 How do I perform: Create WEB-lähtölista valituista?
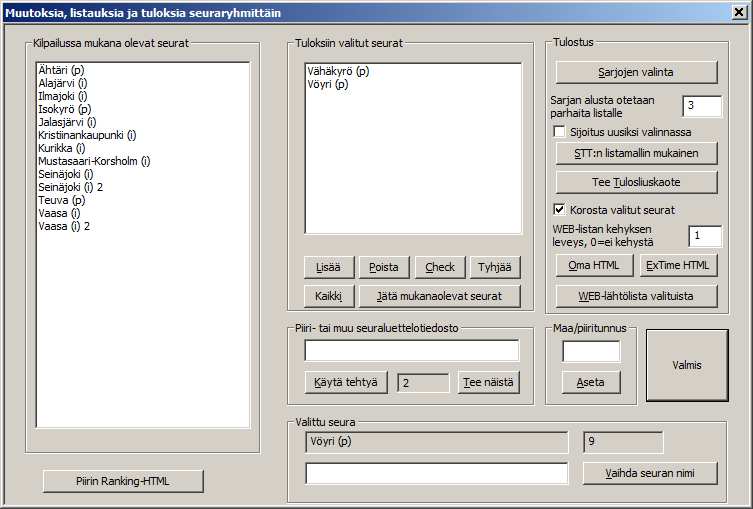636,296
